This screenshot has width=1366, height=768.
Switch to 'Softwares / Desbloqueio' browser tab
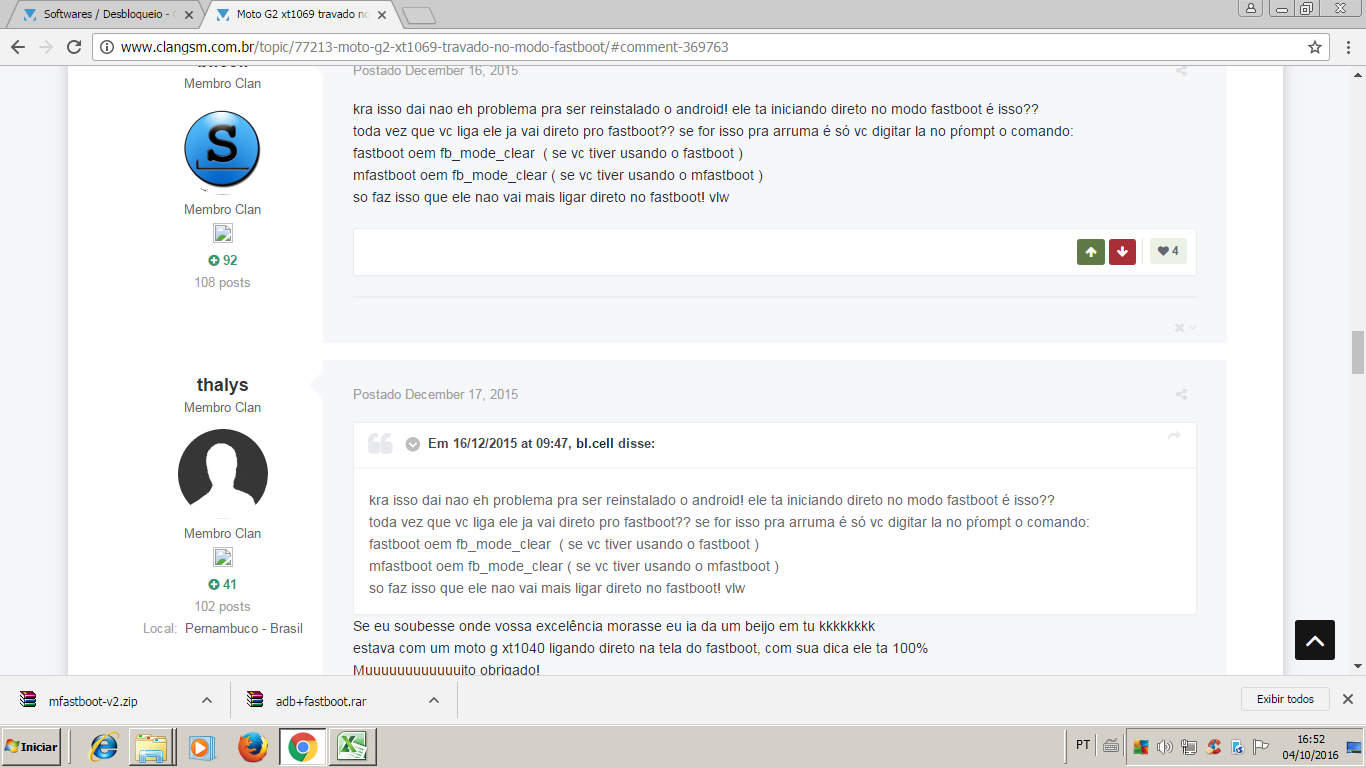coord(107,15)
